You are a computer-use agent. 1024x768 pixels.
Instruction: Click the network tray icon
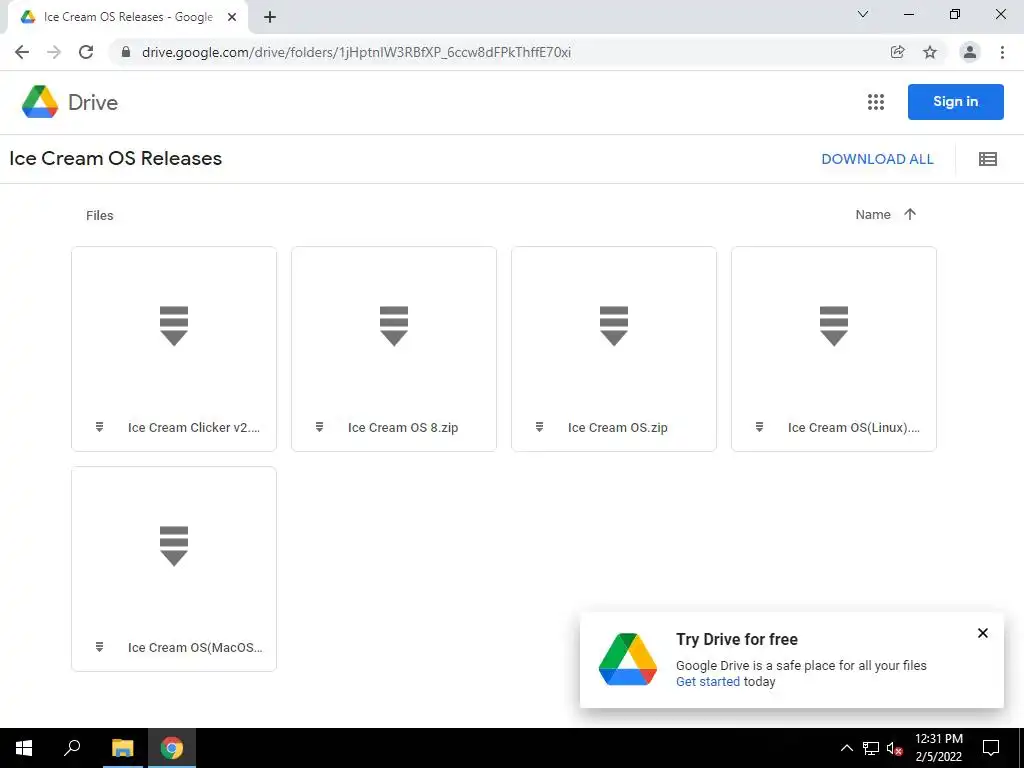pyautogui.click(x=871, y=748)
